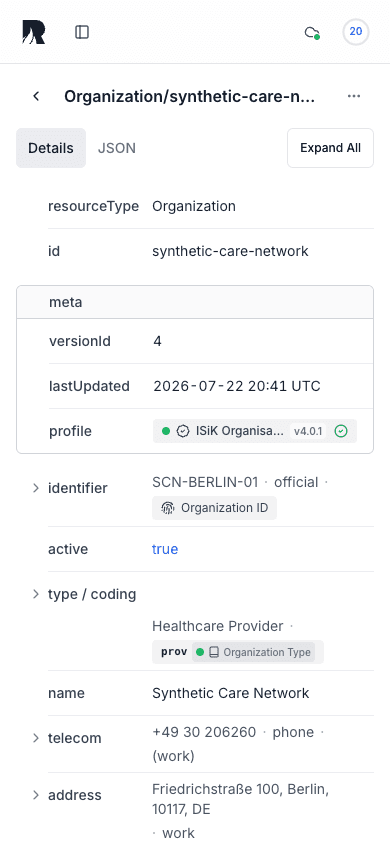Click the profile field label
The image size is (390, 844).
click(70, 431)
